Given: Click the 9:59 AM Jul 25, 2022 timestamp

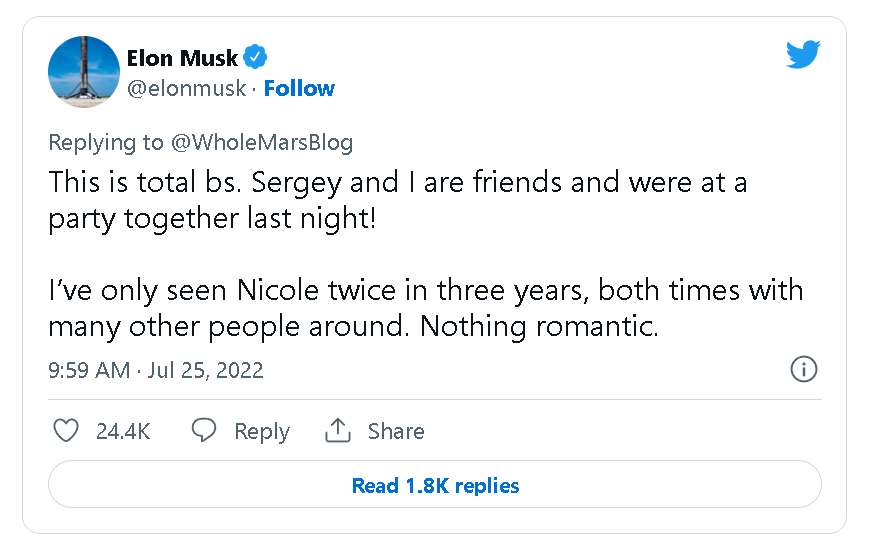Looking at the screenshot, I should click(x=156, y=370).
